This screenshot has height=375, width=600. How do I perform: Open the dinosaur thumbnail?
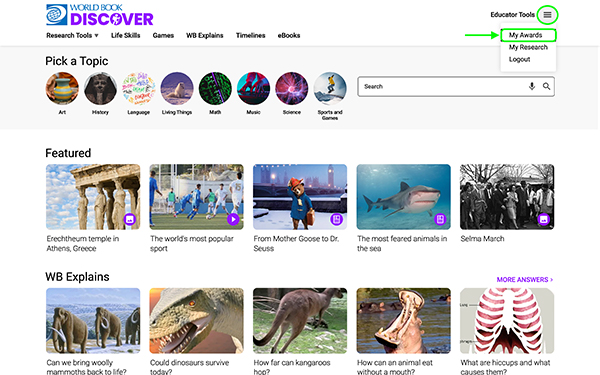coord(196,321)
